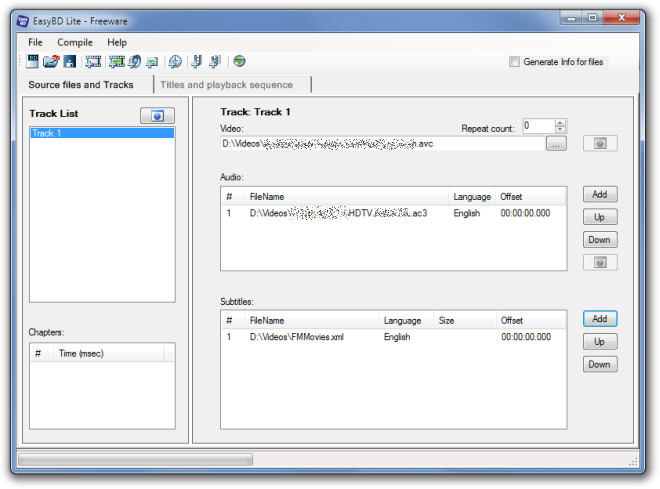Click the progress bar in status area

tap(136, 460)
